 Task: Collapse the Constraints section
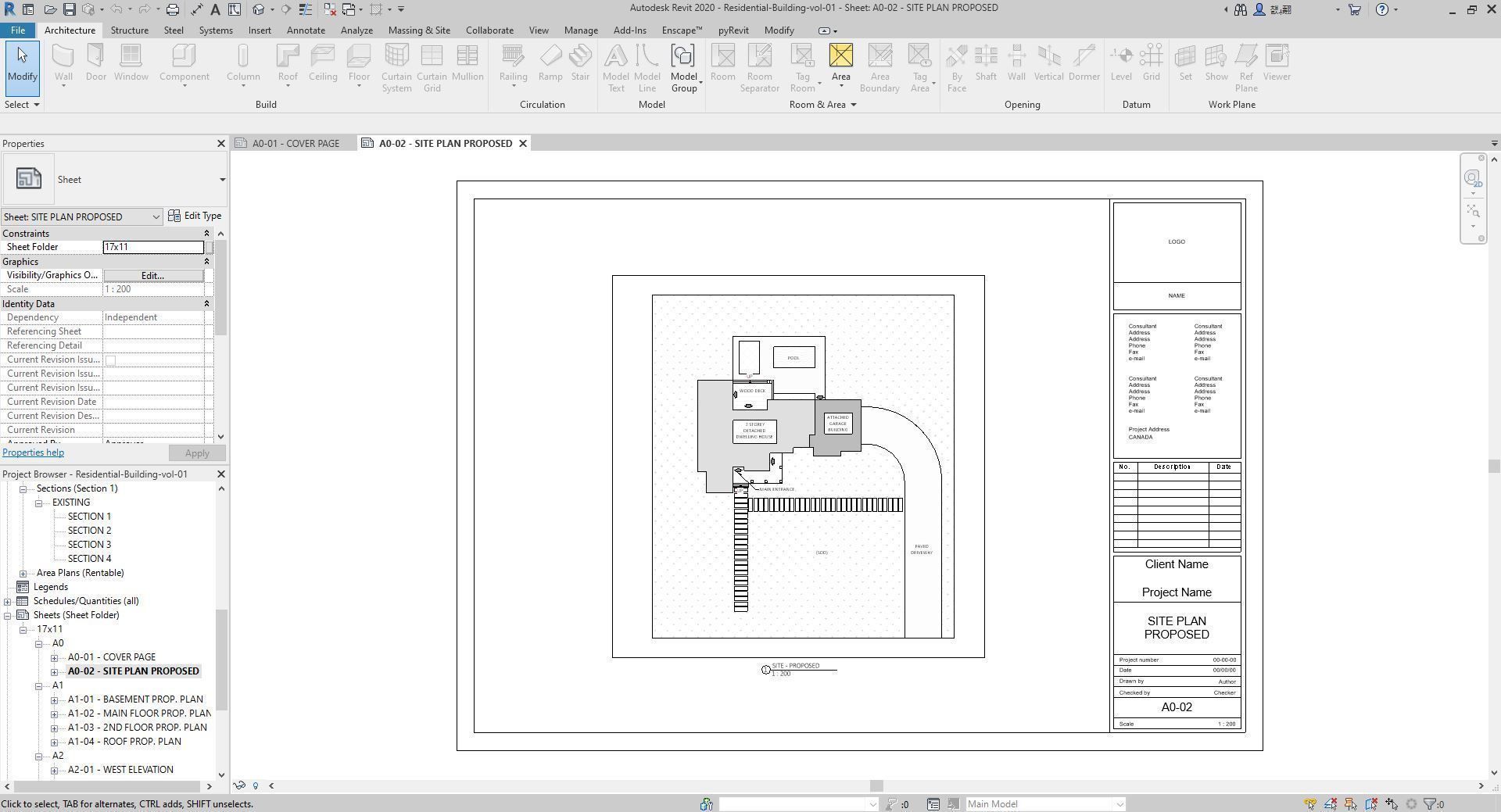[x=206, y=234]
